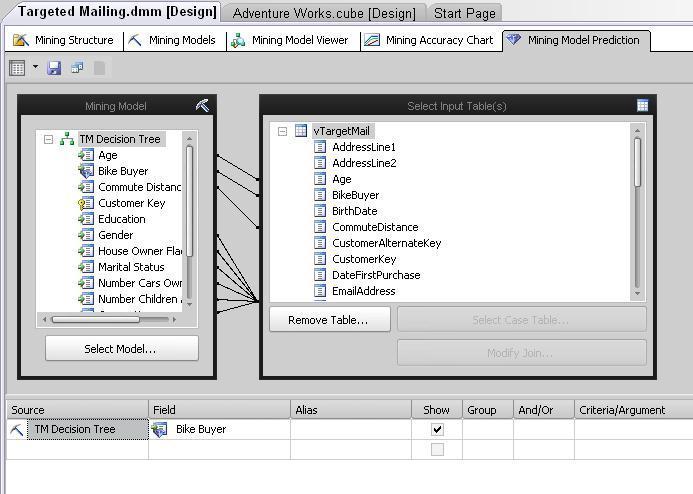Click the AddressLine1 field icon
Viewport: 693px width, 494px height.
320,147
